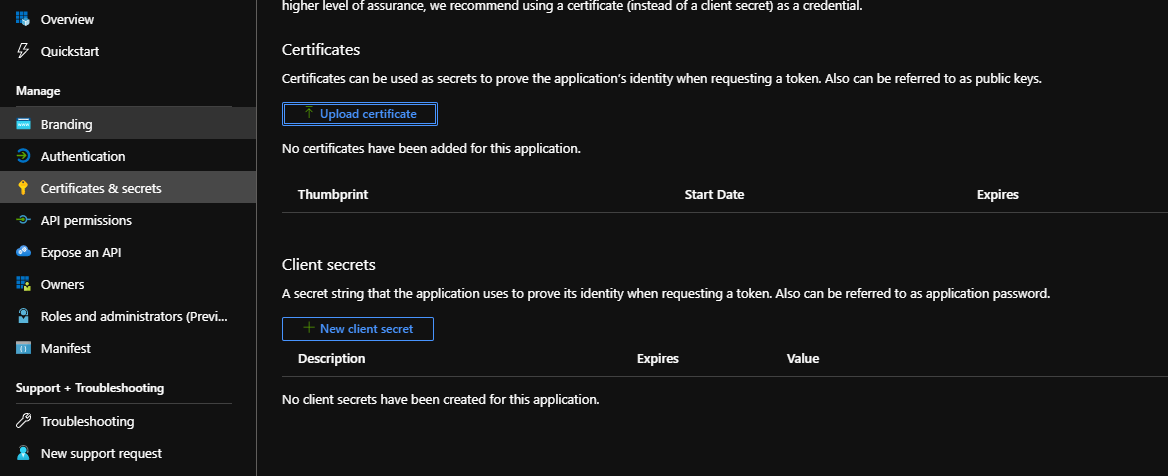
Task: Click the Overview icon in sidebar
Action: (23, 19)
